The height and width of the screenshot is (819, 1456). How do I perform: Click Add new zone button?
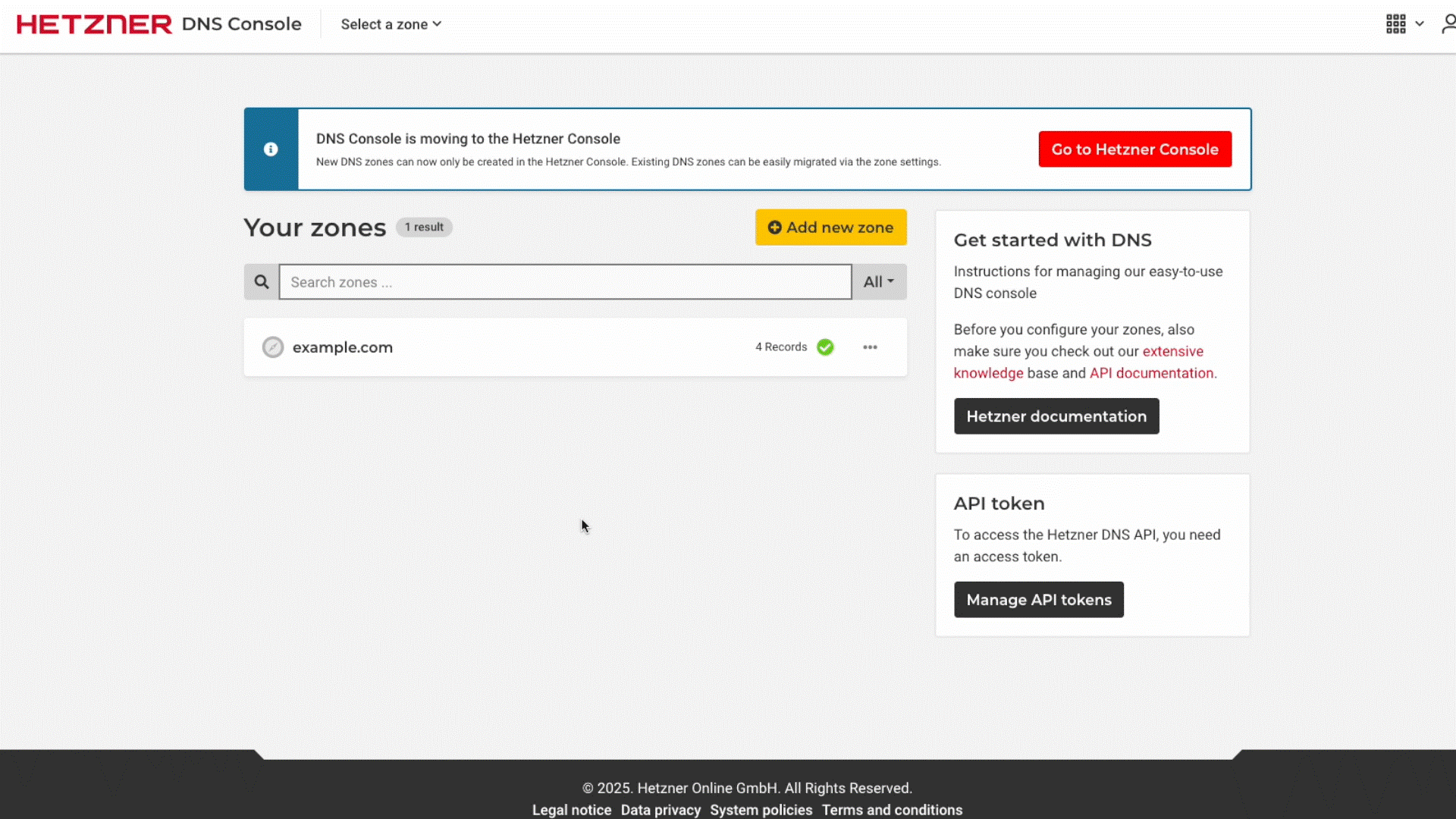coord(830,227)
